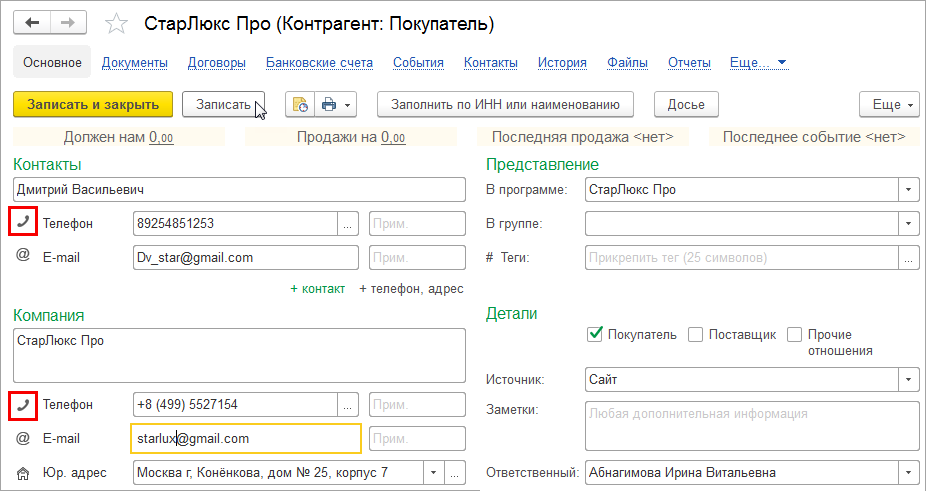
Task: Click the forward navigation arrow
Action: 68,22
